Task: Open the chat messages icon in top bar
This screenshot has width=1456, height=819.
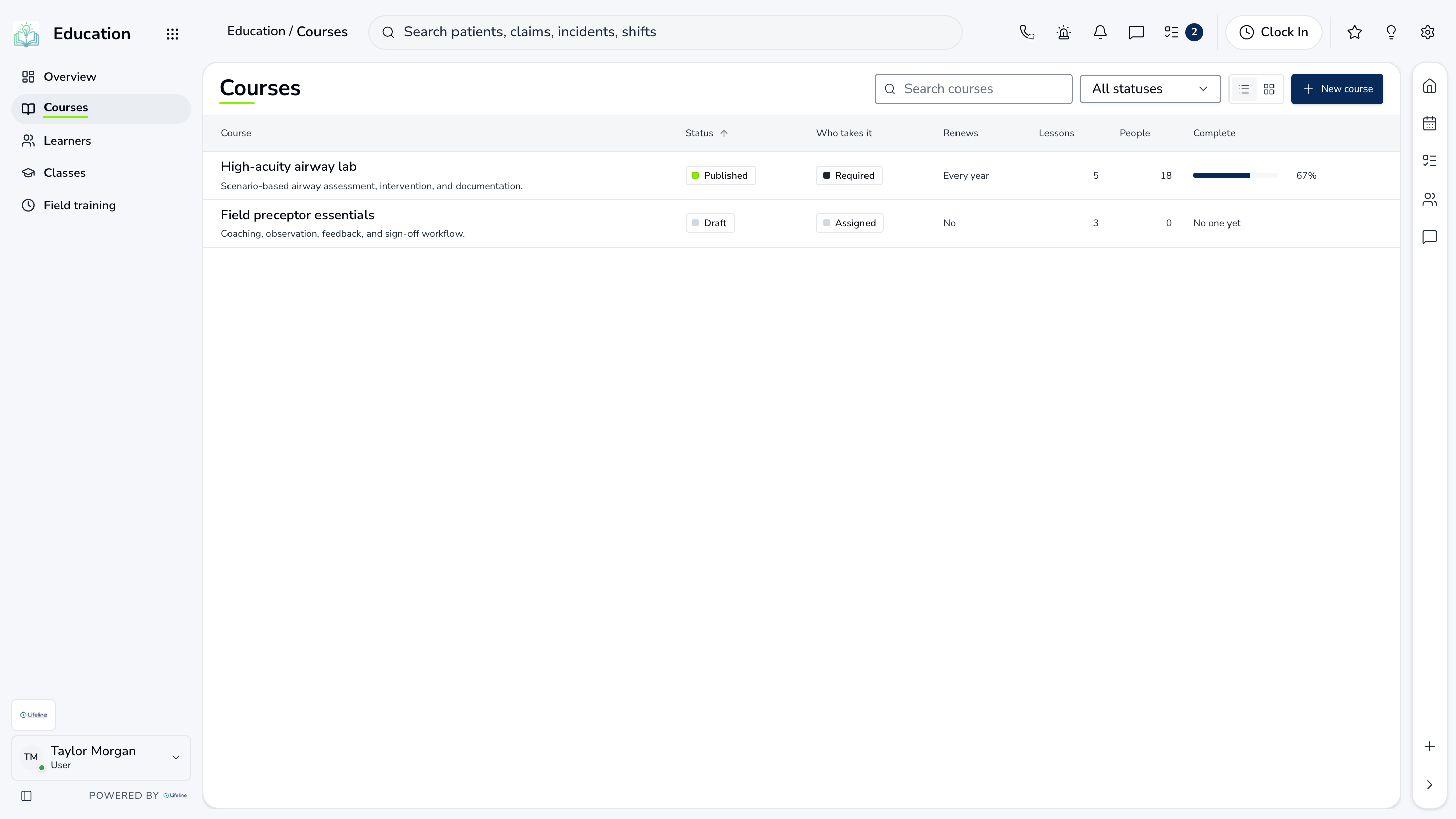Action: pyautogui.click(x=1136, y=32)
